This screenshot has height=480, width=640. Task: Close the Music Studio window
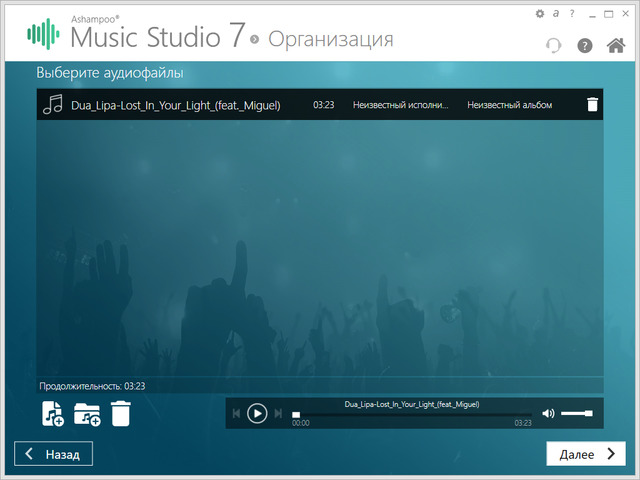point(625,13)
